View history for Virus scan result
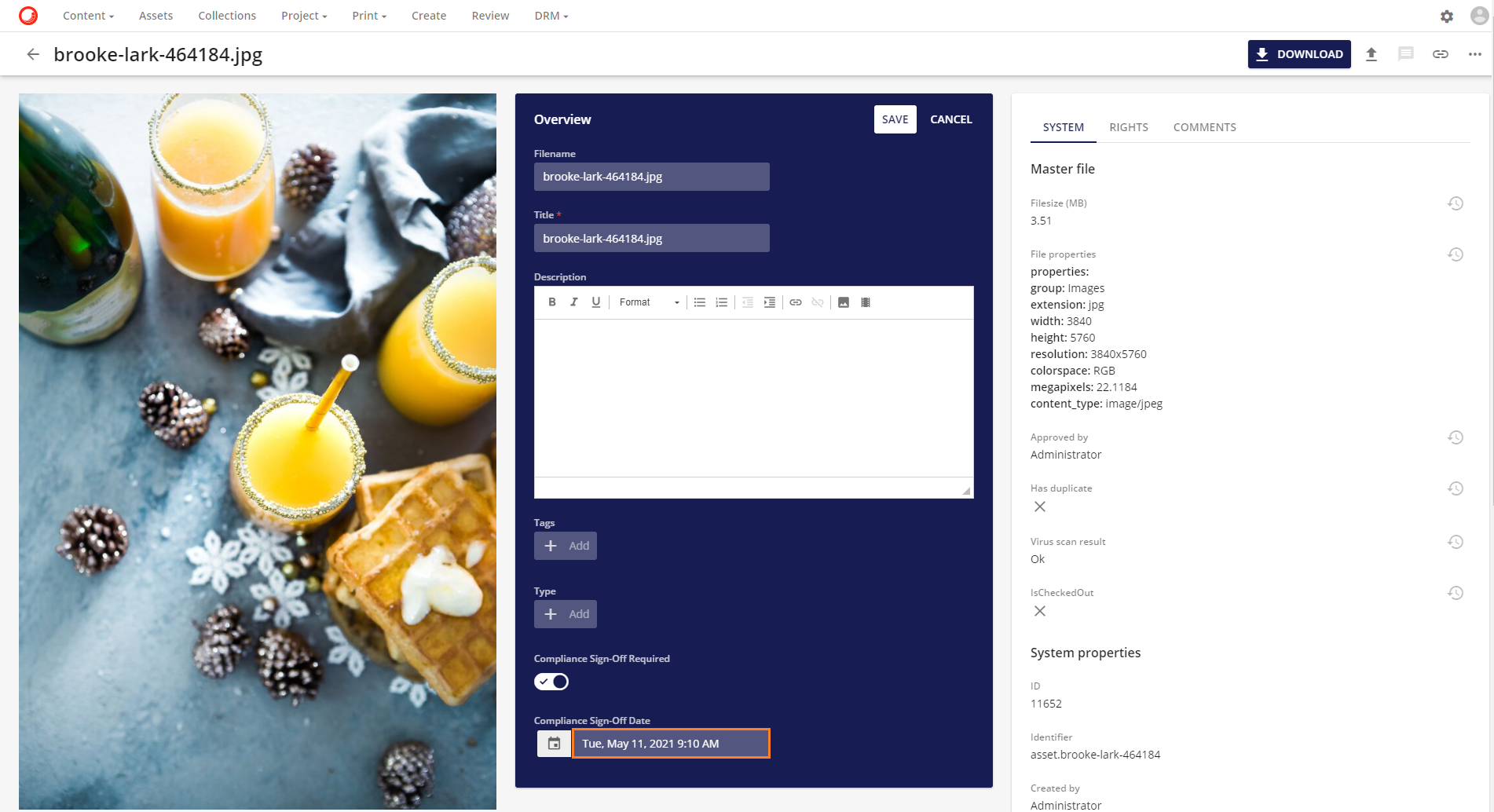The image size is (1494, 812). pyautogui.click(x=1456, y=542)
